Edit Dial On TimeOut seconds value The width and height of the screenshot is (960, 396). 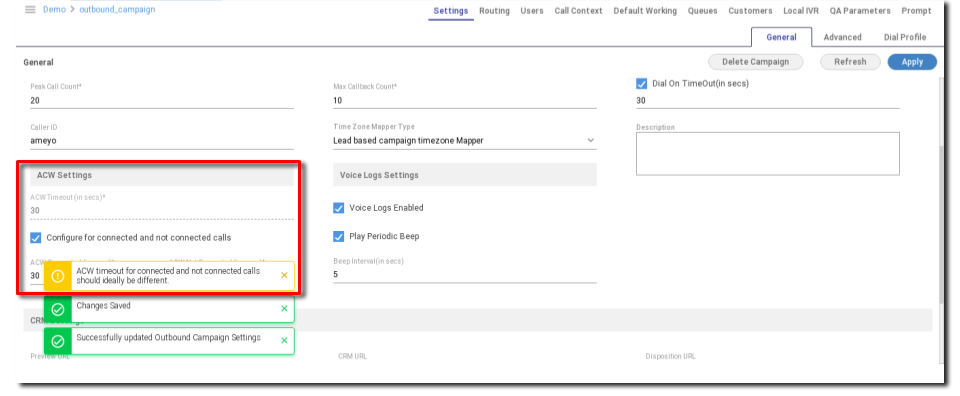[x=768, y=100]
